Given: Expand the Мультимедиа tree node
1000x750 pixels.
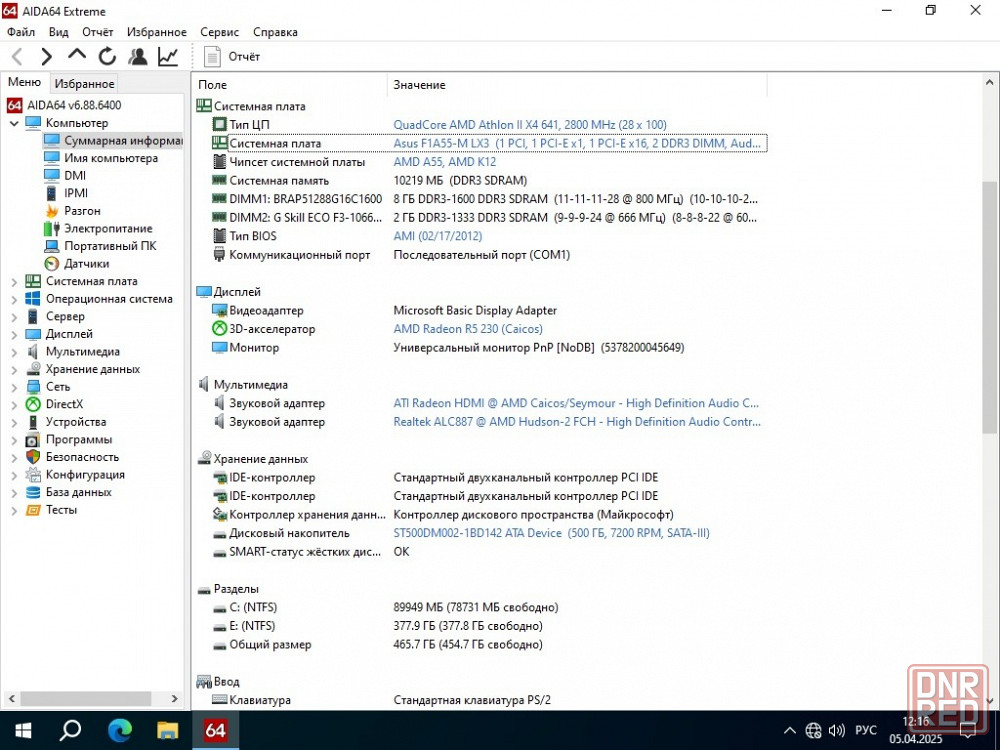Looking at the screenshot, I should click(14, 351).
